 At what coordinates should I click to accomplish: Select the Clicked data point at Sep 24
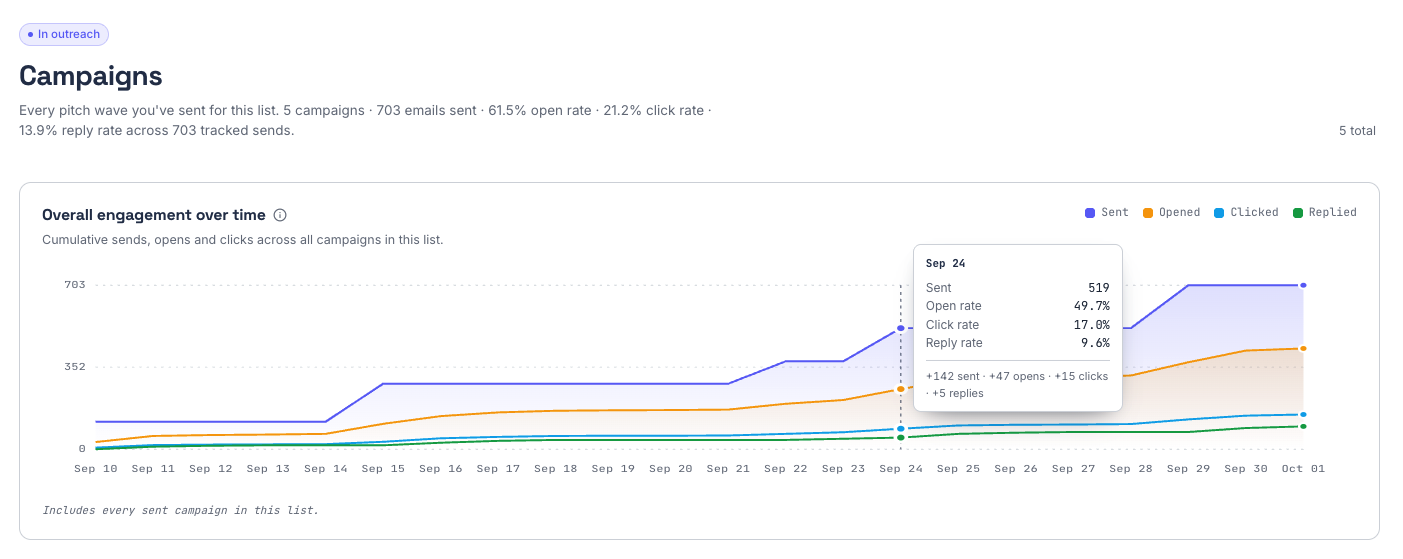click(x=901, y=429)
